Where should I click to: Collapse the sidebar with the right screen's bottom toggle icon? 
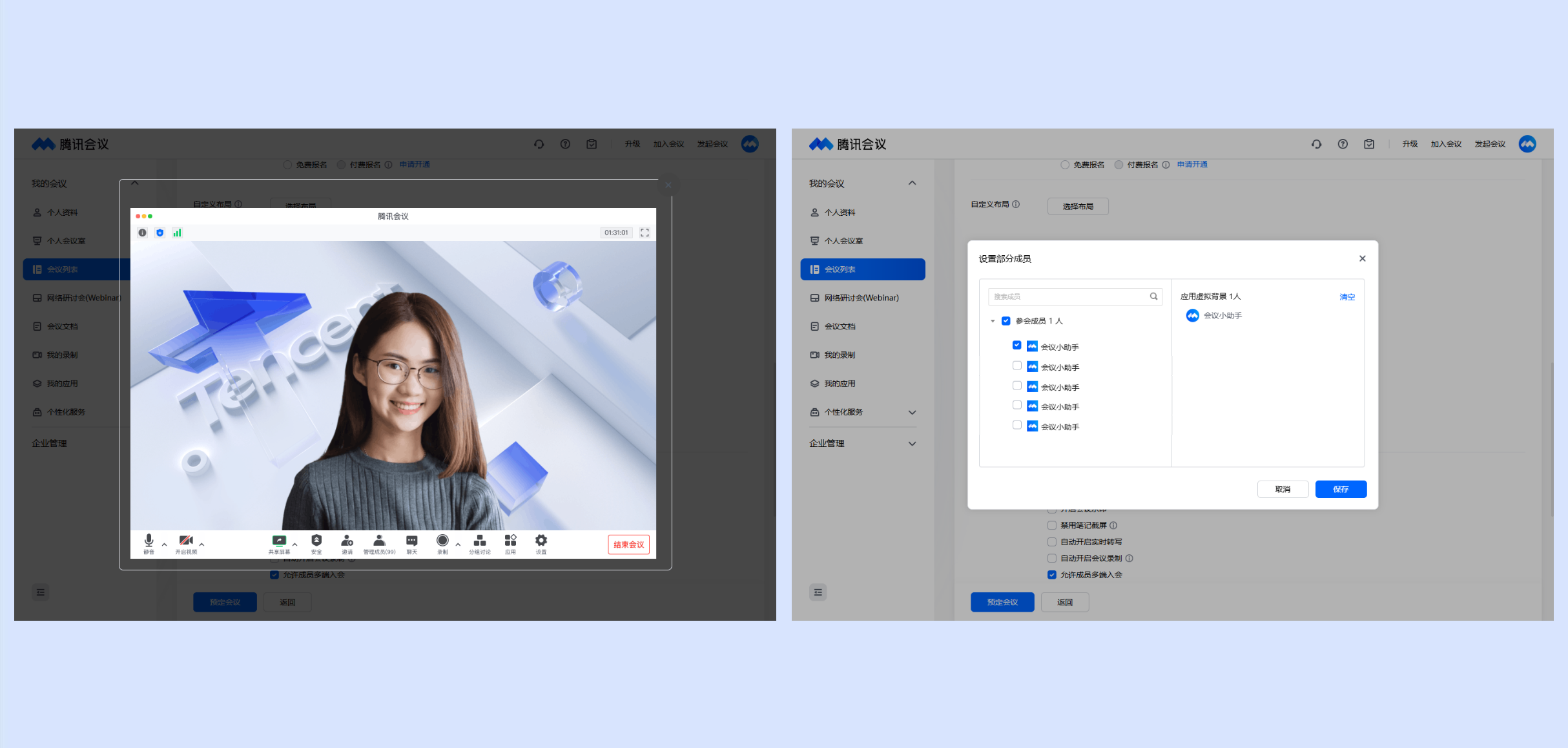pos(818,592)
